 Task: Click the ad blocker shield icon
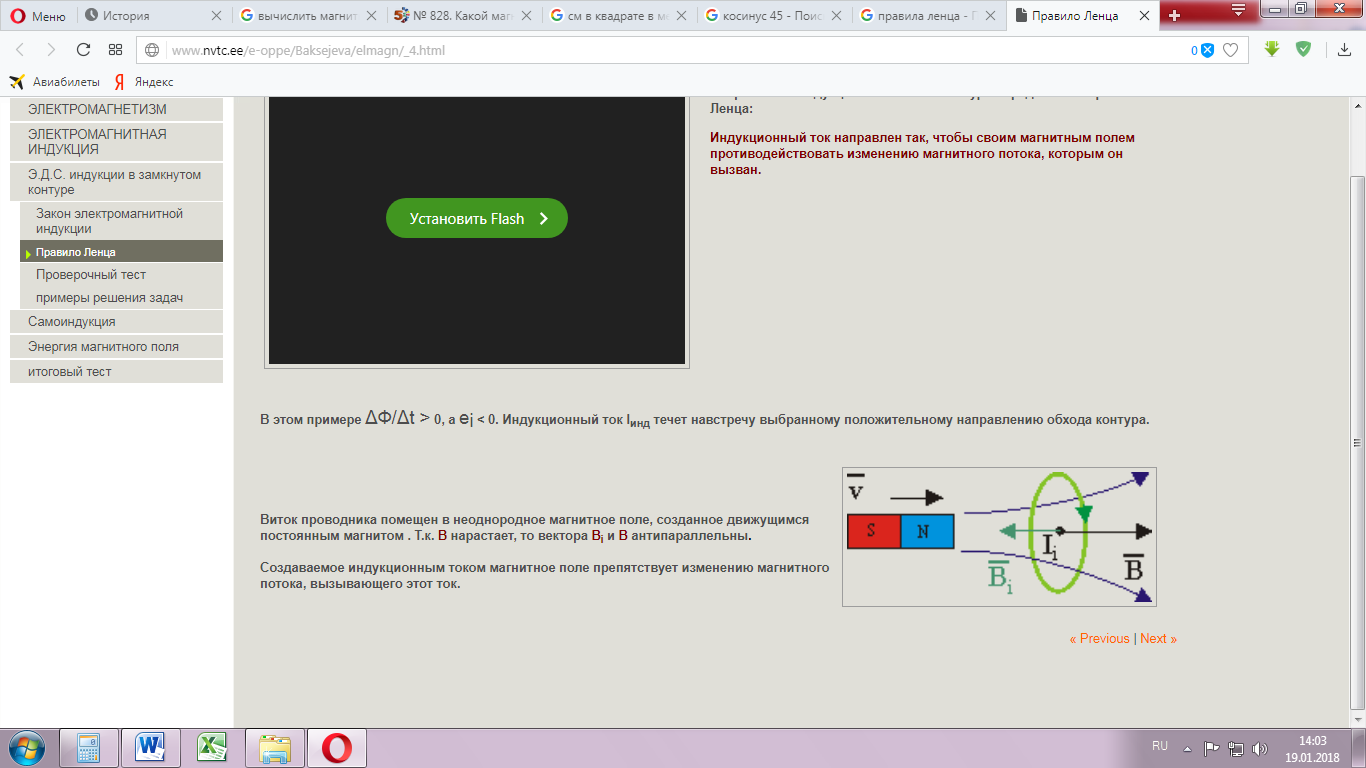click(1303, 49)
